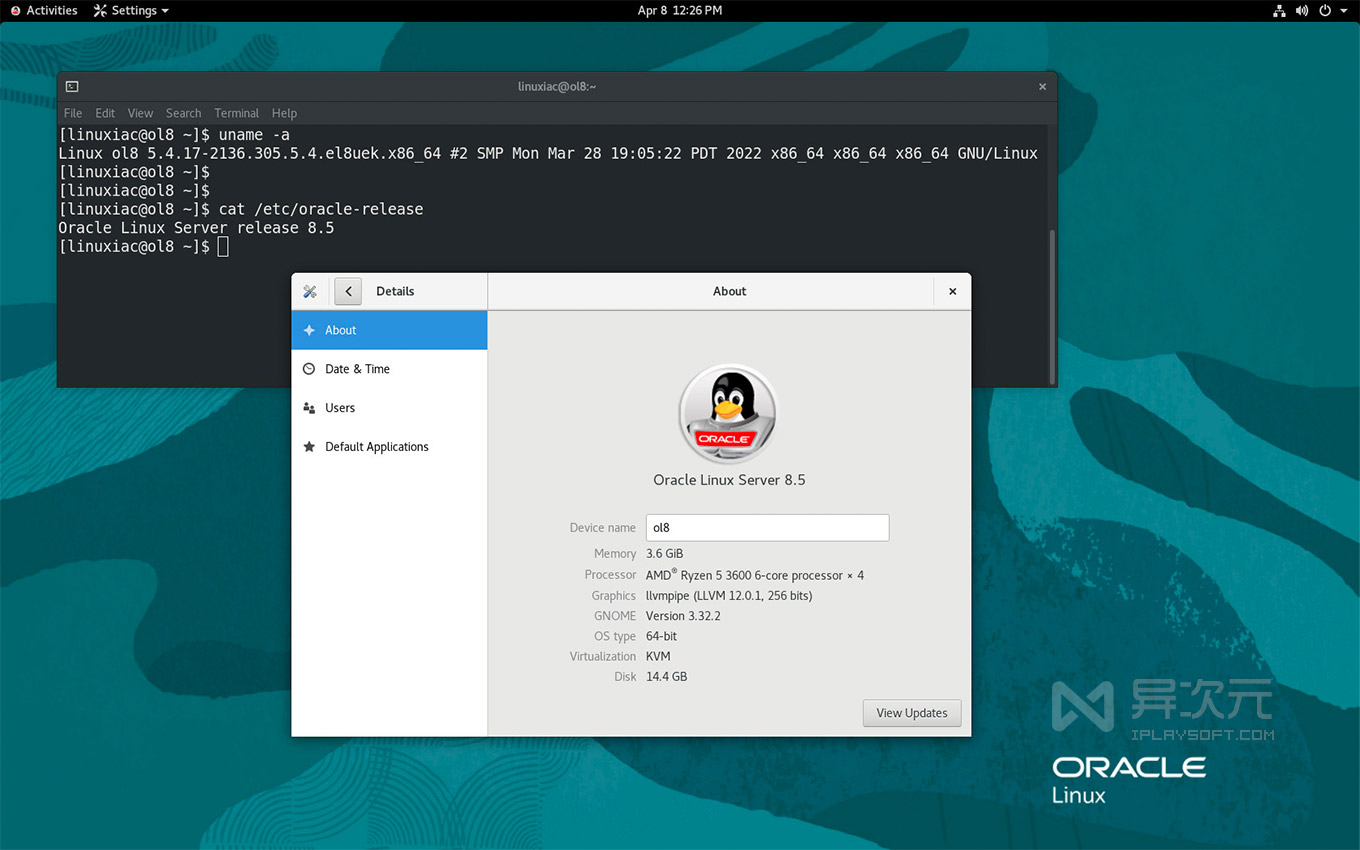Open the terminal Edit menu
The width and height of the screenshot is (1360, 850).
tap(105, 113)
